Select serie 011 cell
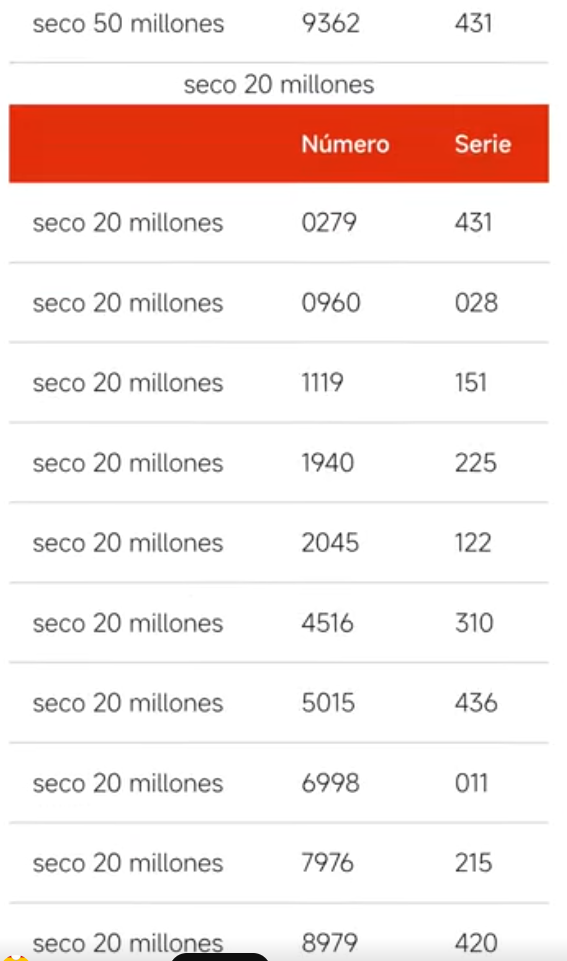The image size is (567, 961). click(x=471, y=783)
